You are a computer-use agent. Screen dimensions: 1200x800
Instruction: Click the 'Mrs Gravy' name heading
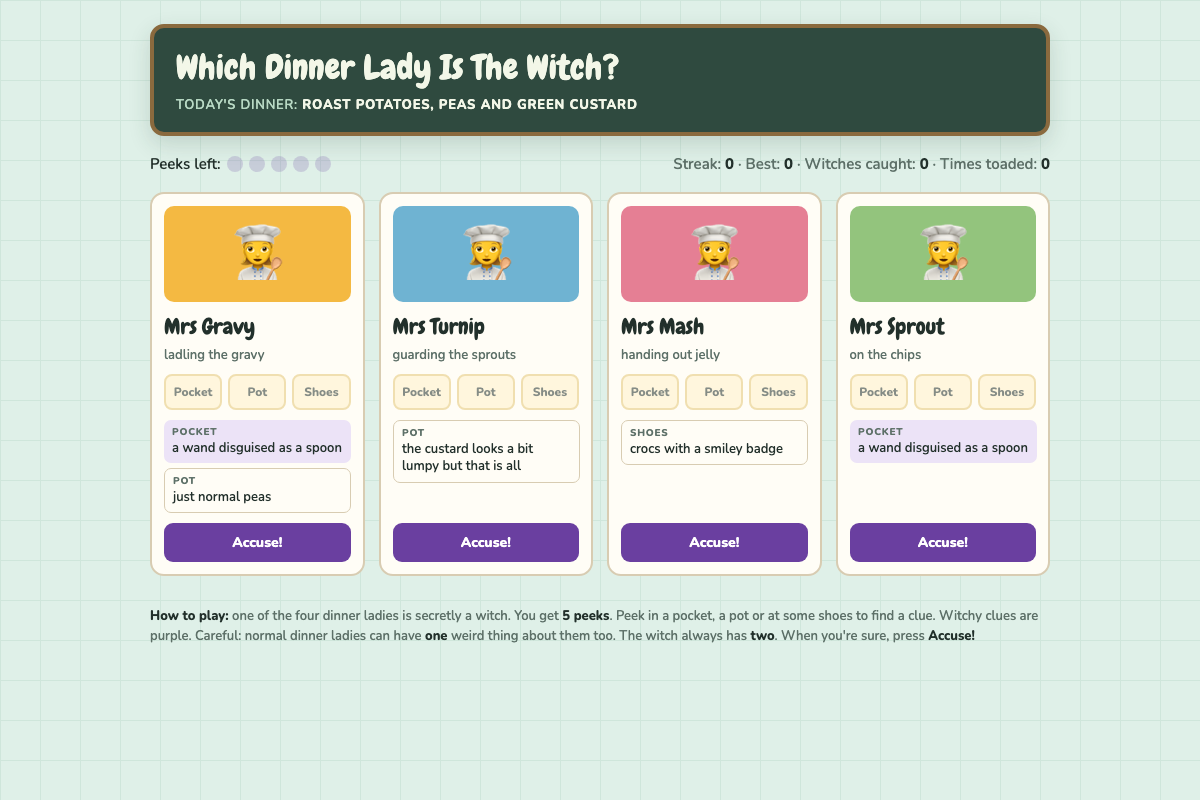point(209,327)
